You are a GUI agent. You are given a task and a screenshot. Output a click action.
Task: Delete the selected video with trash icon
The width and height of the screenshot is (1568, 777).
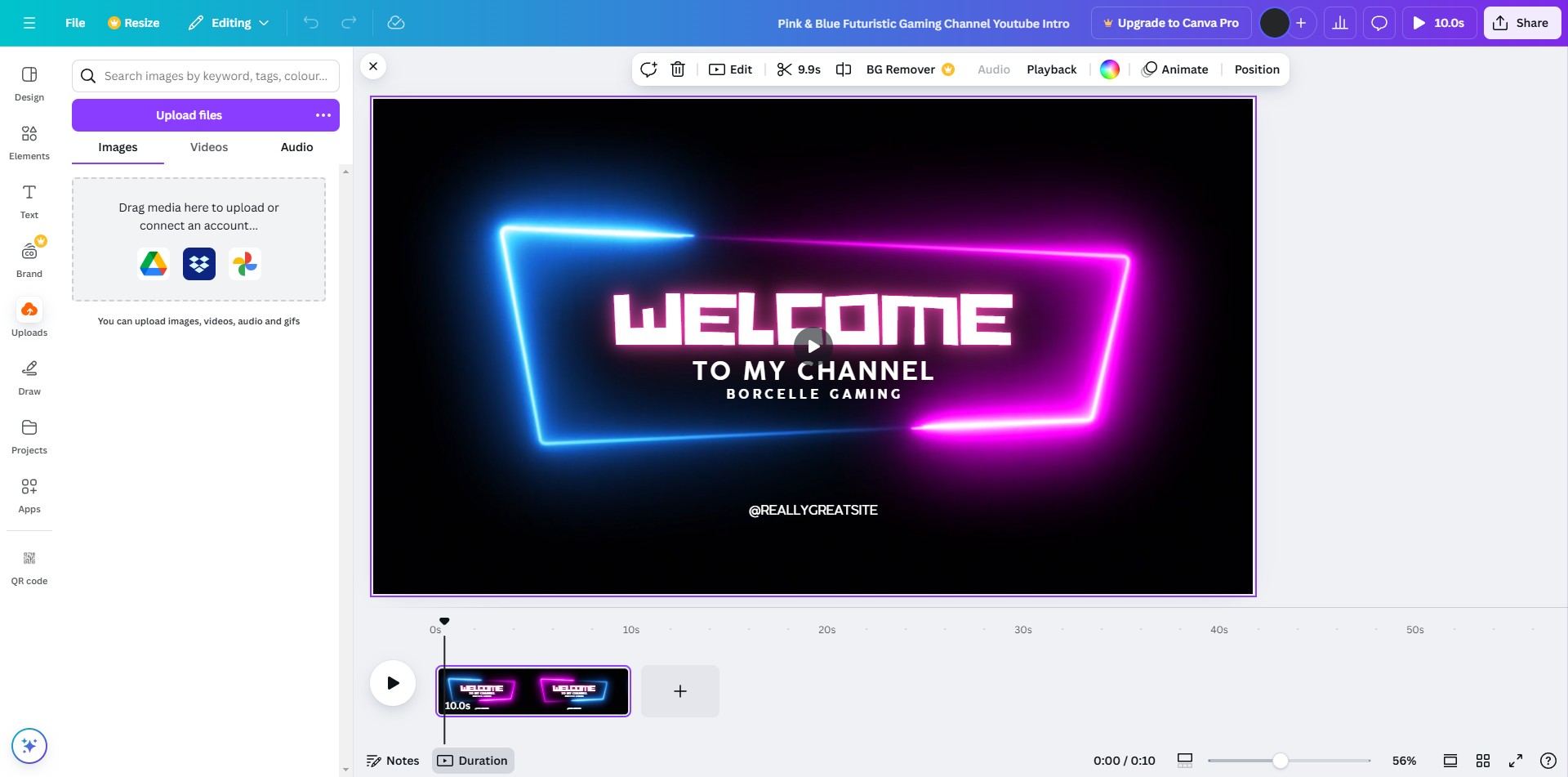pos(678,69)
